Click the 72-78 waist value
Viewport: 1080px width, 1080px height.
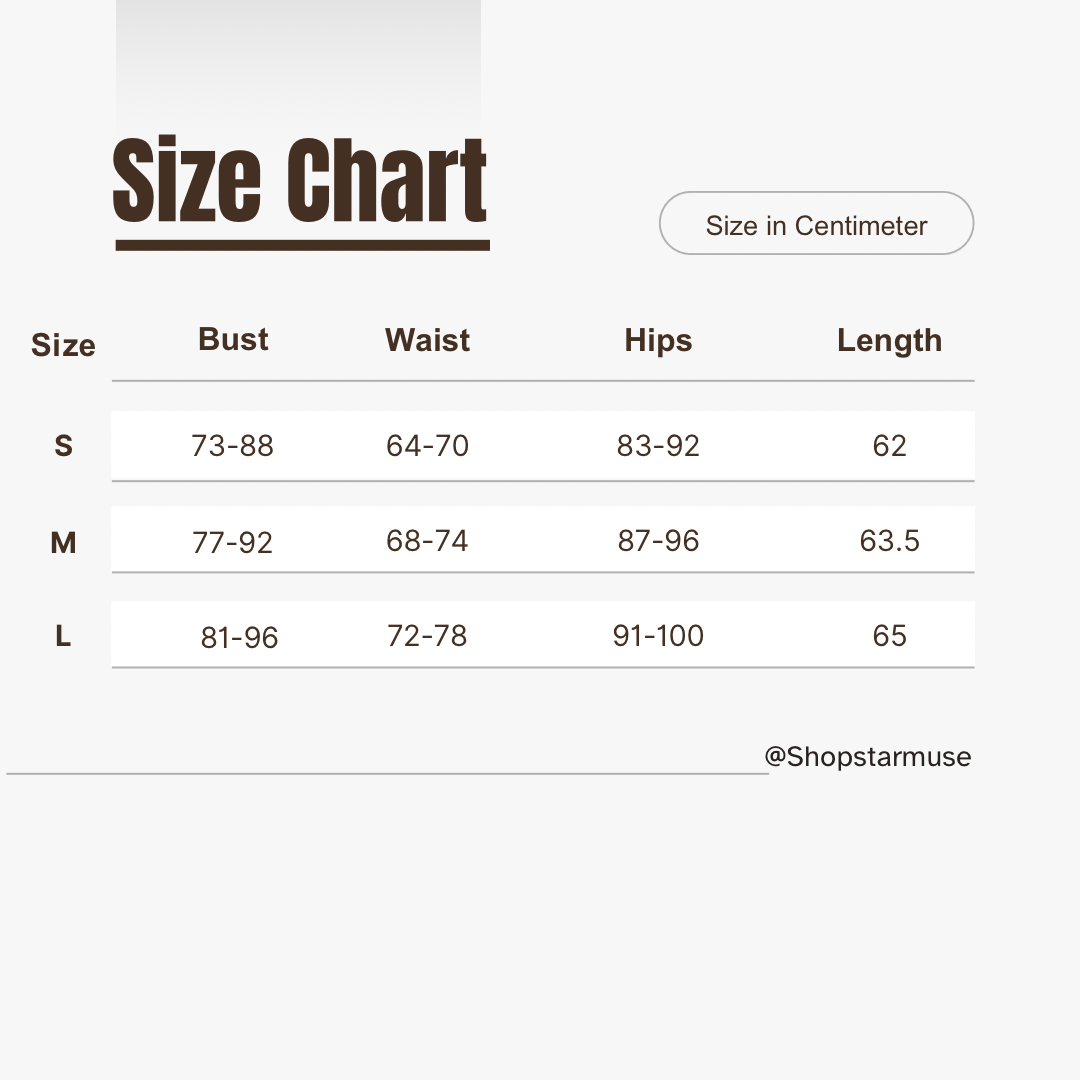pos(427,636)
